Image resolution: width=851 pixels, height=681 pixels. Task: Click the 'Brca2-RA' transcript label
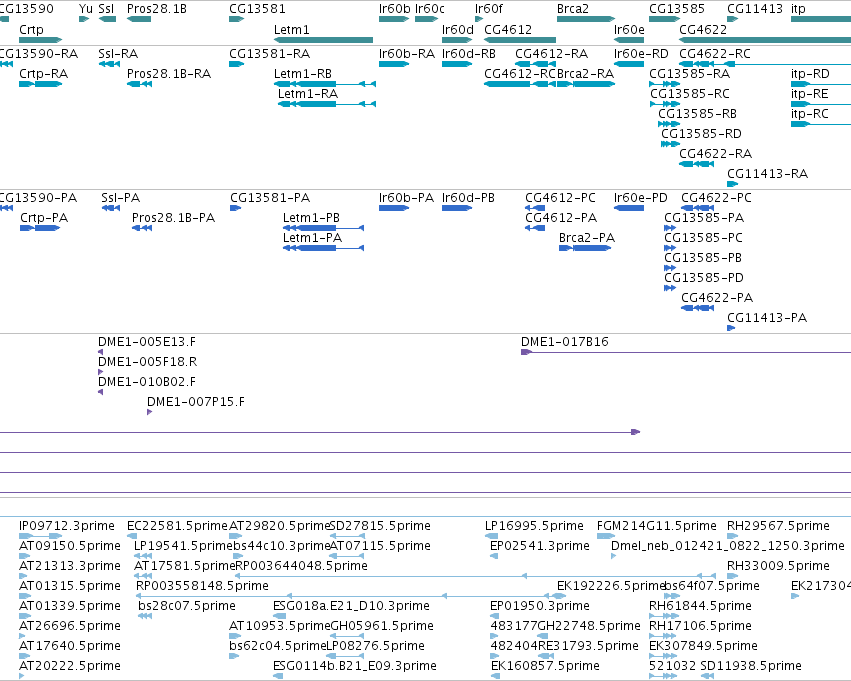(586, 74)
